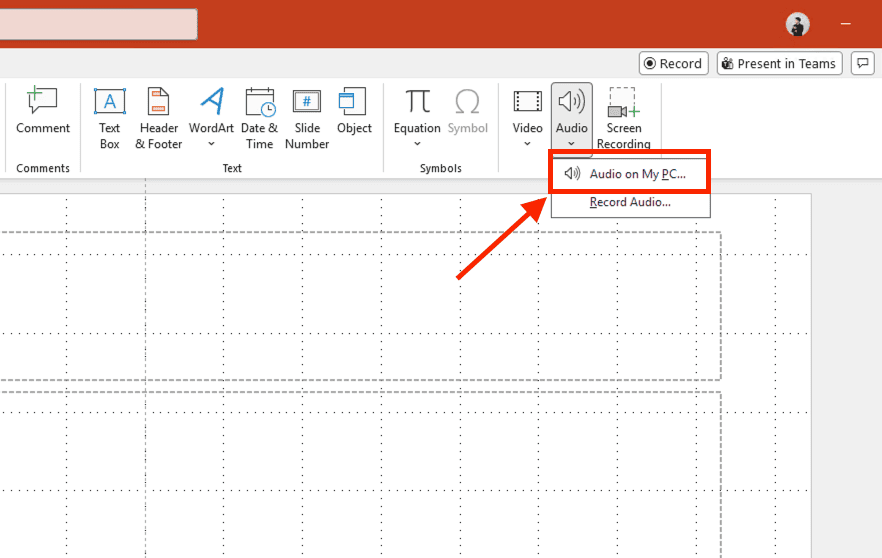The width and height of the screenshot is (882, 558).
Task: Expand the Audio dropdown arrow
Action: [572, 144]
